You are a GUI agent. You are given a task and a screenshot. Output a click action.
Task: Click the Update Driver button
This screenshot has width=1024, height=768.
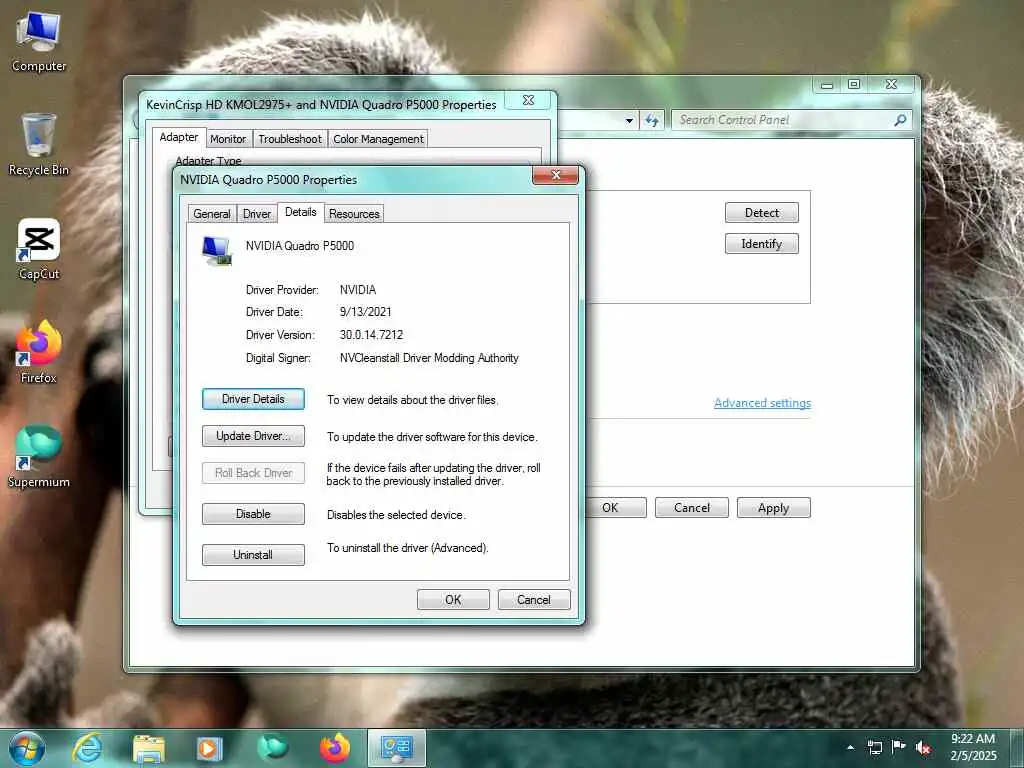pyautogui.click(x=253, y=436)
